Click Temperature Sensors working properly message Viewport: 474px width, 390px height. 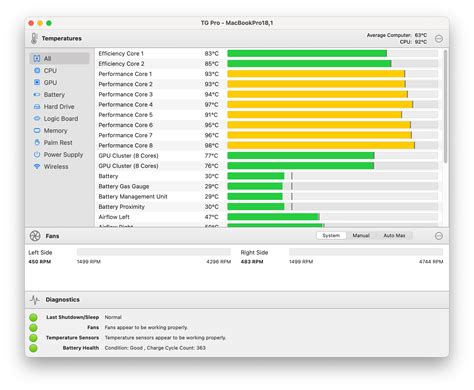pyautogui.click(x=165, y=338)
